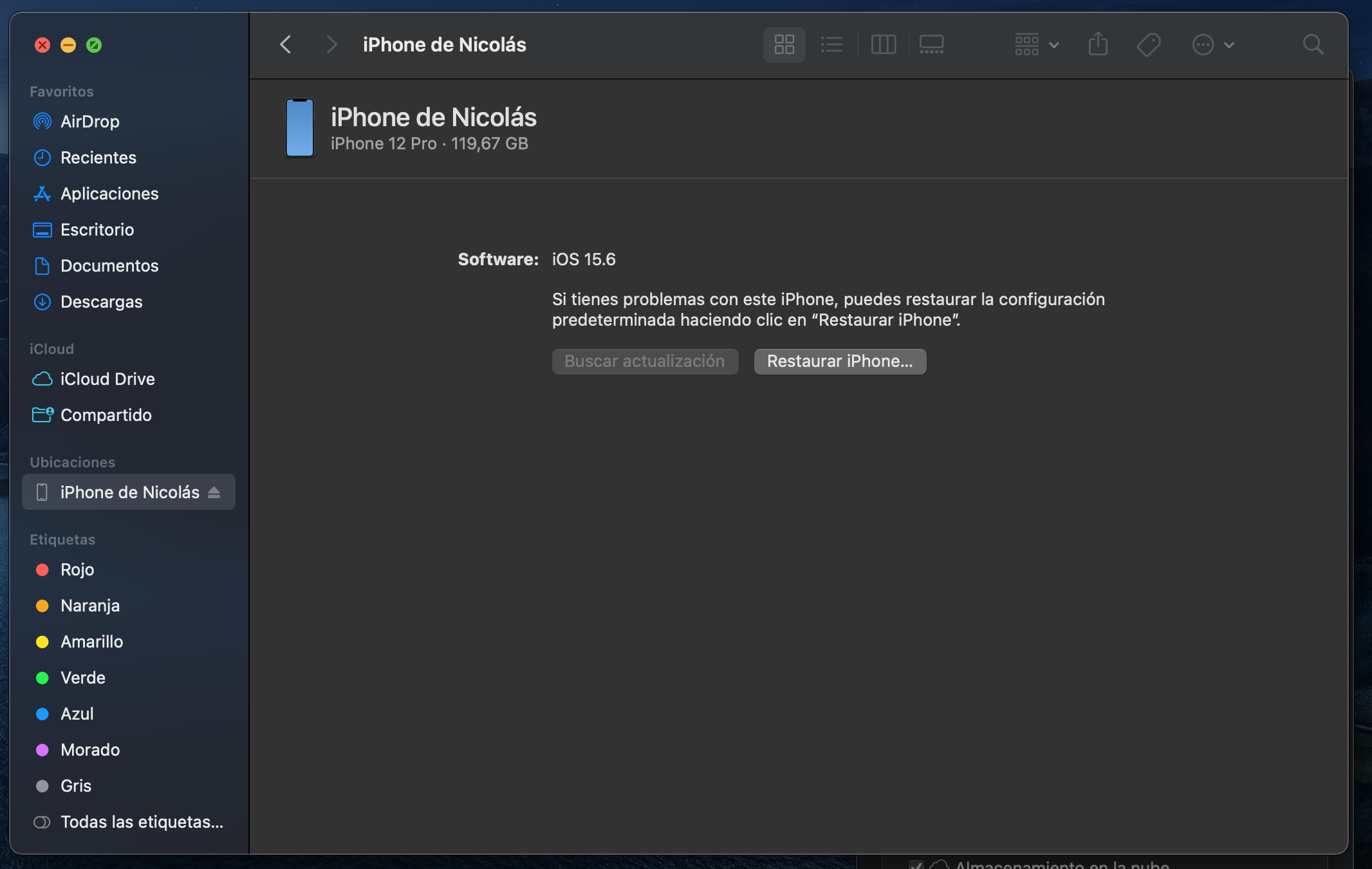Select the Rojo color tag
1372x869 pixels.
tap(77, 570)
